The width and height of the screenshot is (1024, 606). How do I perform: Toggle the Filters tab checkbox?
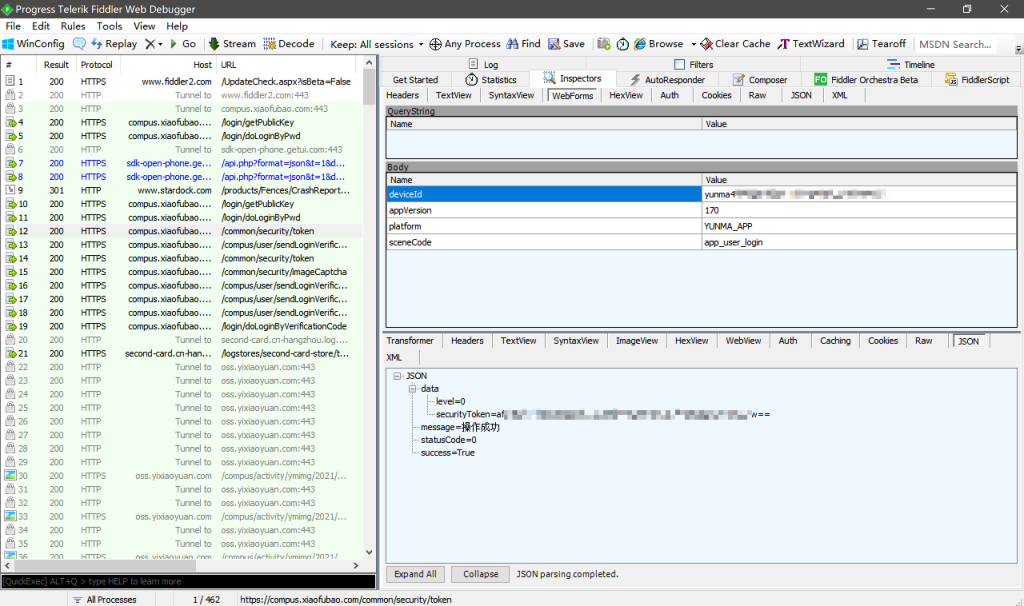(x=680, y=65)
